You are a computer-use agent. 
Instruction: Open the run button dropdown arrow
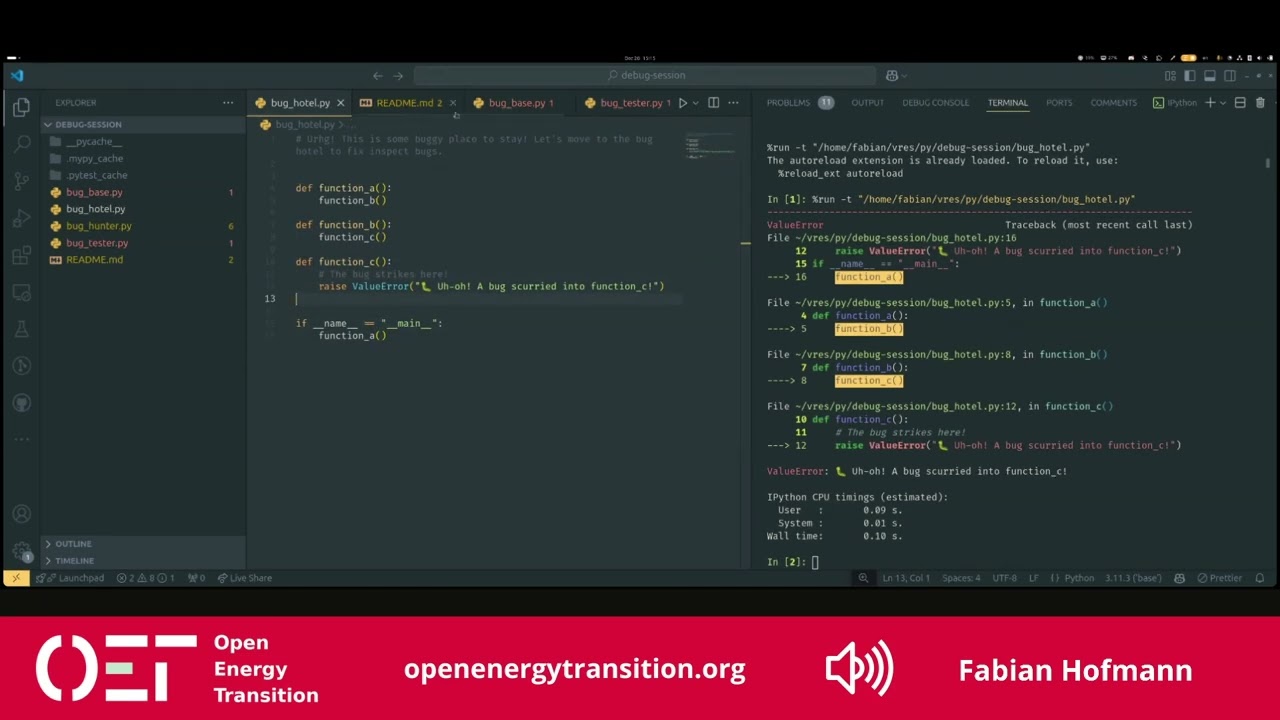click(695, 102)
